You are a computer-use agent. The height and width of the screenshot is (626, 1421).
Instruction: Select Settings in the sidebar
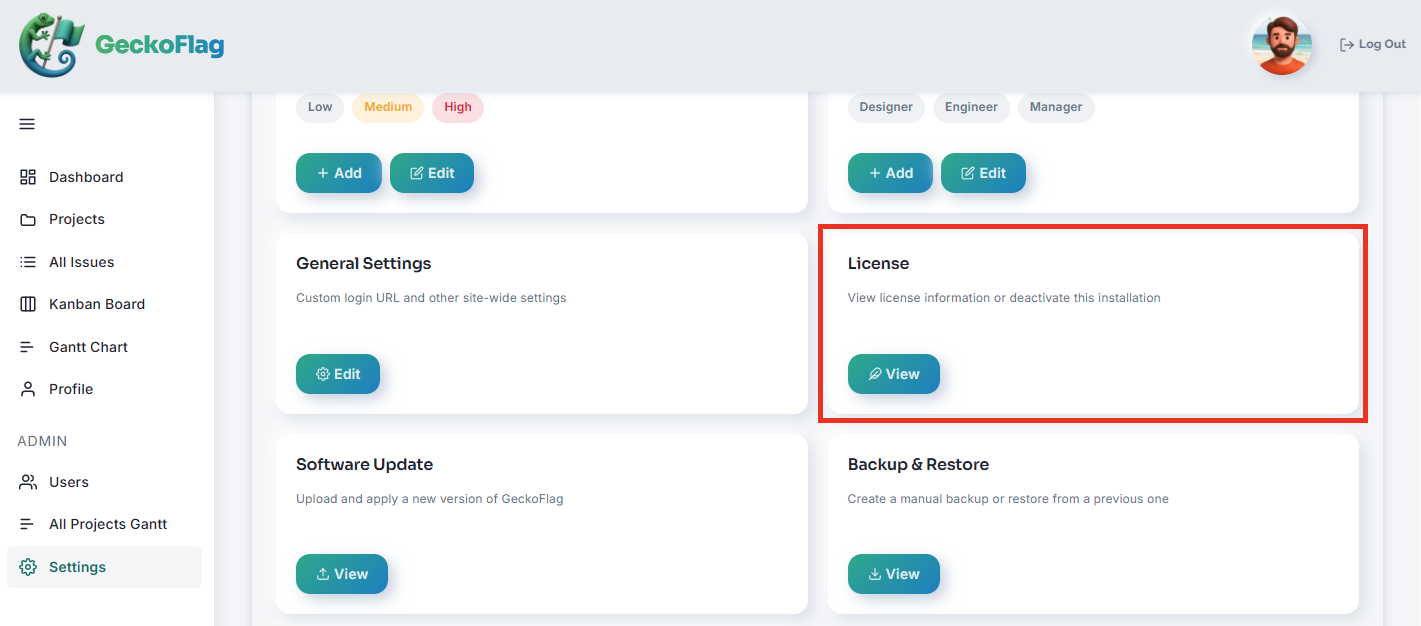(x=104, y=567)
